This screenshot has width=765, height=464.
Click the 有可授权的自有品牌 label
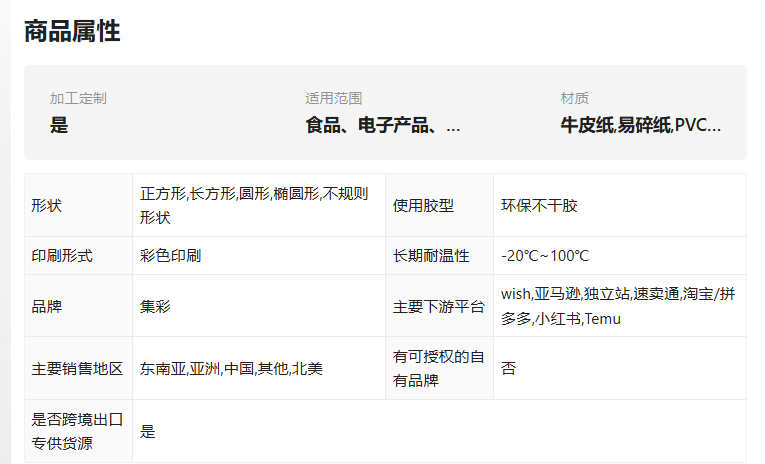439,368
